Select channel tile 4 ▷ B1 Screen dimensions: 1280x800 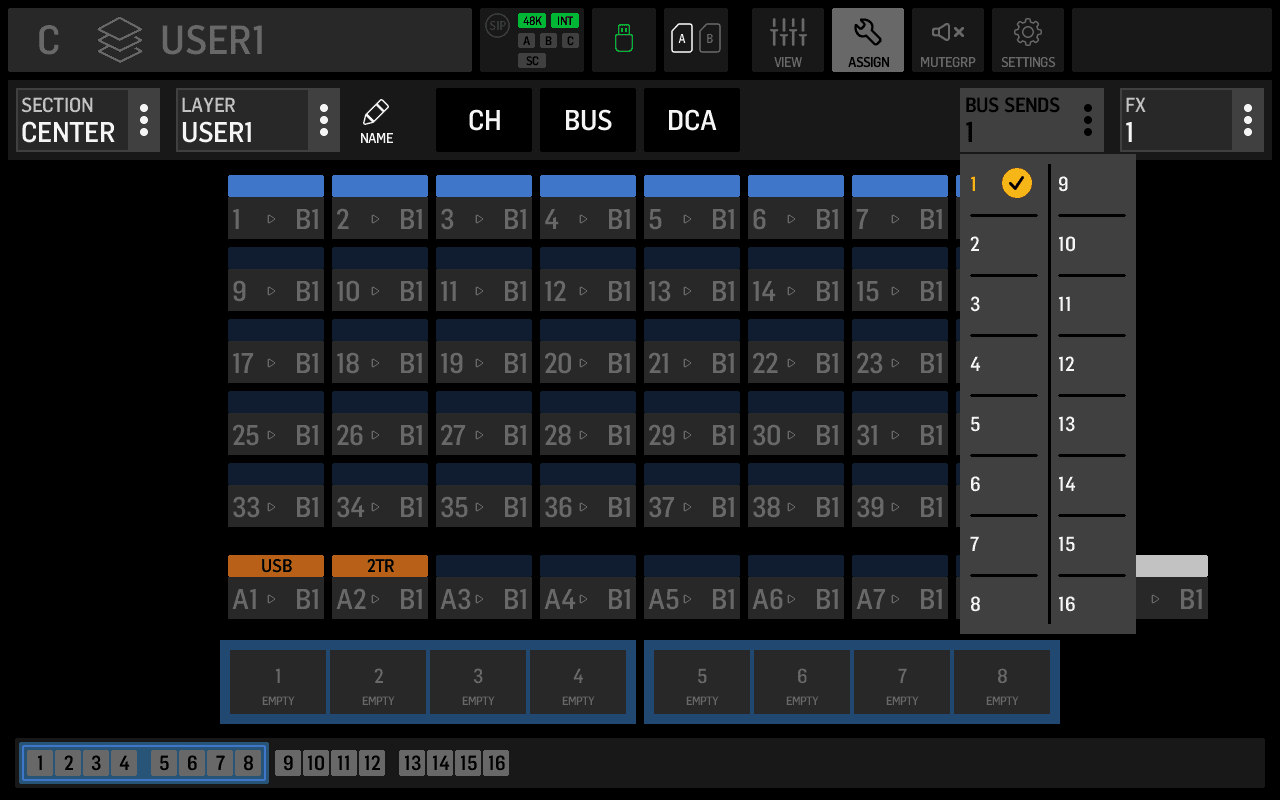(x=588, y=208)
